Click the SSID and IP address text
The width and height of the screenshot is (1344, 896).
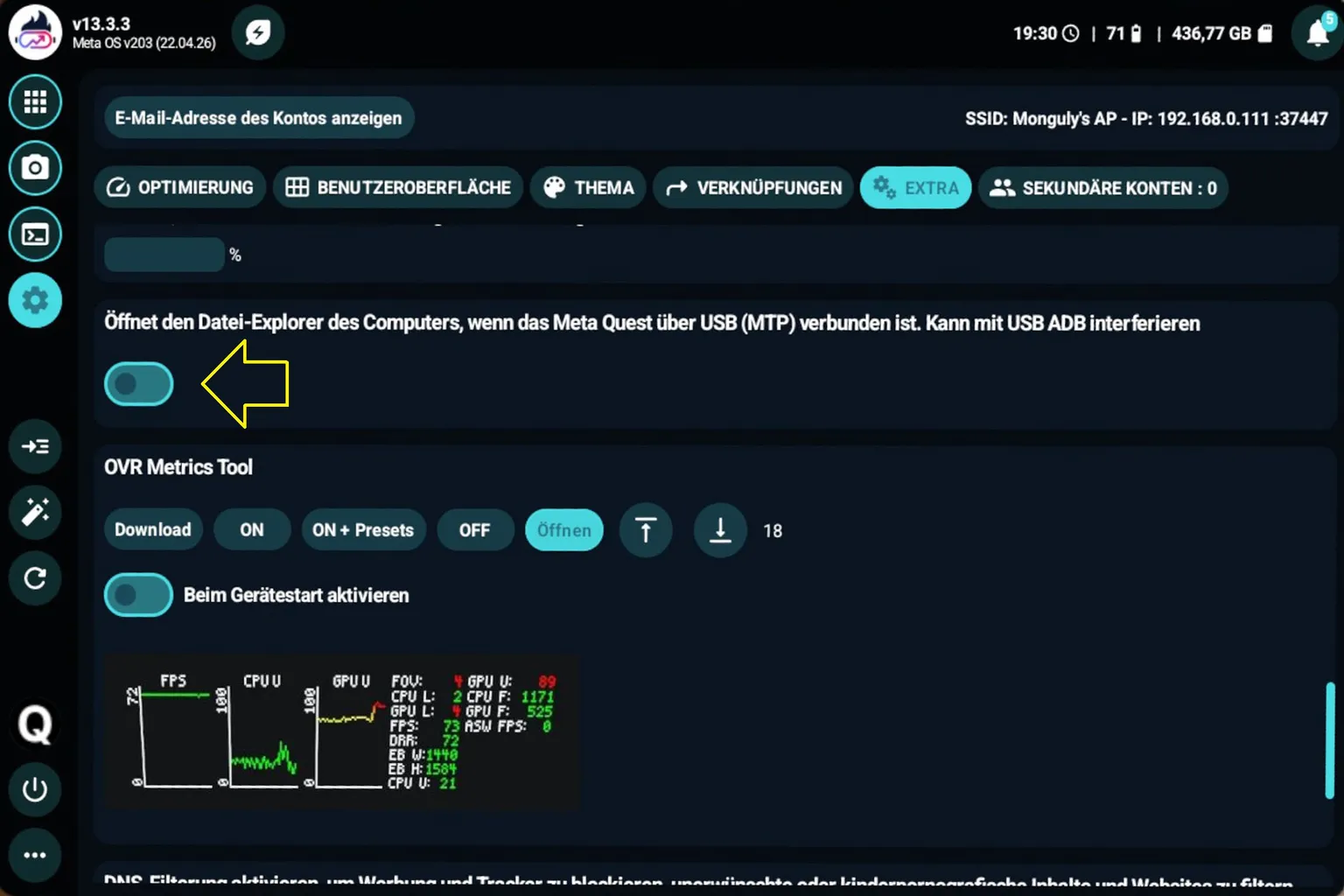pyautogui.click(x=1146, y=118)
